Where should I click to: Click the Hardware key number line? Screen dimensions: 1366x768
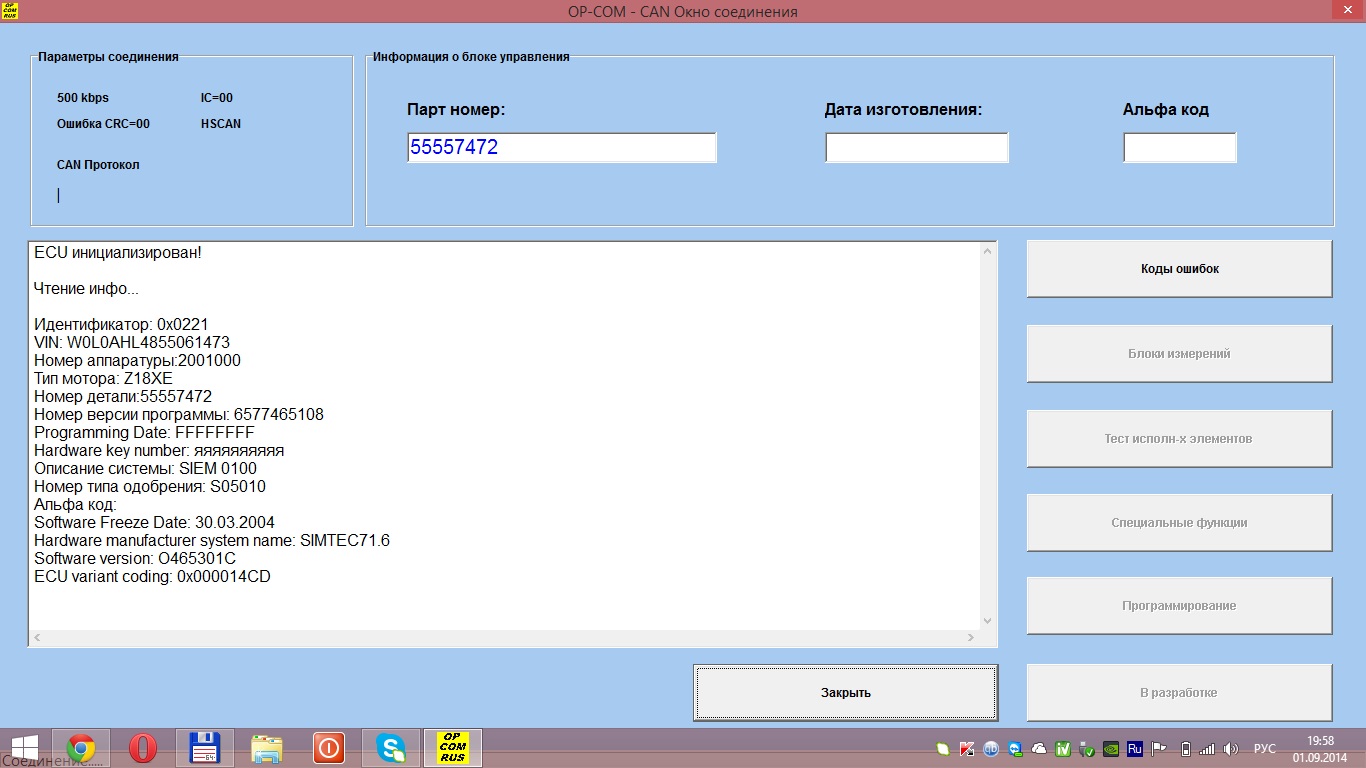click(x=159, y=450)
